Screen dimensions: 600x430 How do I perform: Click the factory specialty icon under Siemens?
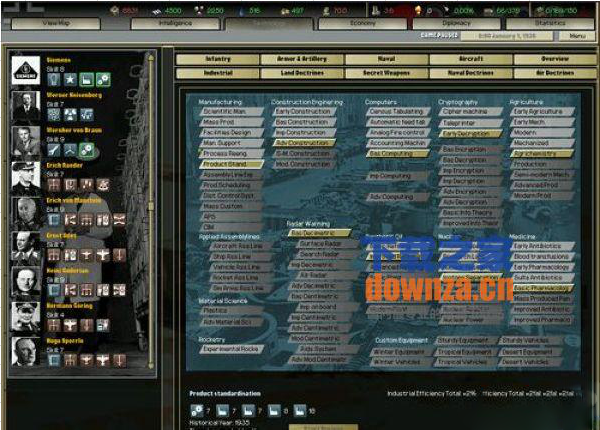click(86, 79)
